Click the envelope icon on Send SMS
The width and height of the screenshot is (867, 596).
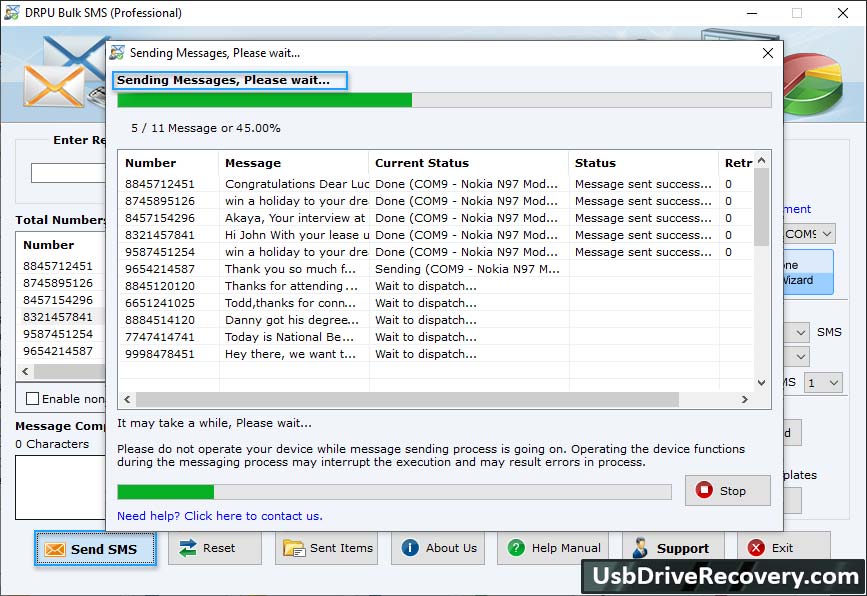click(55, 549)
